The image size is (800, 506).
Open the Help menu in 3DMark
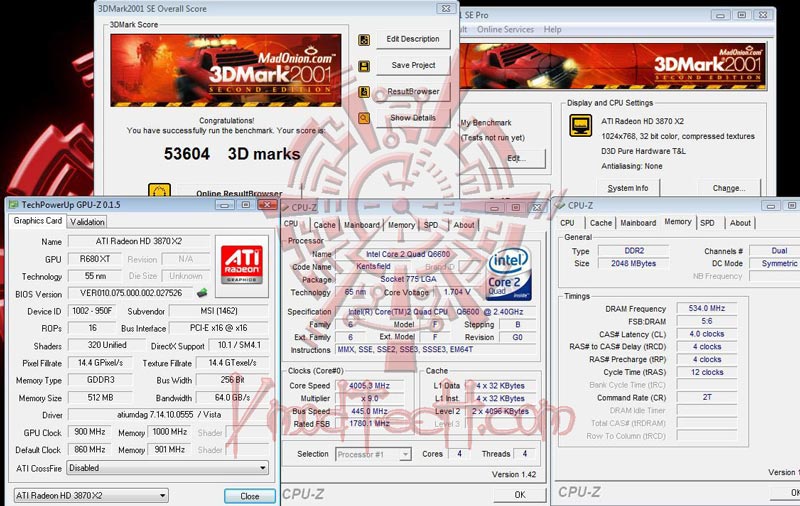(552, 30)
